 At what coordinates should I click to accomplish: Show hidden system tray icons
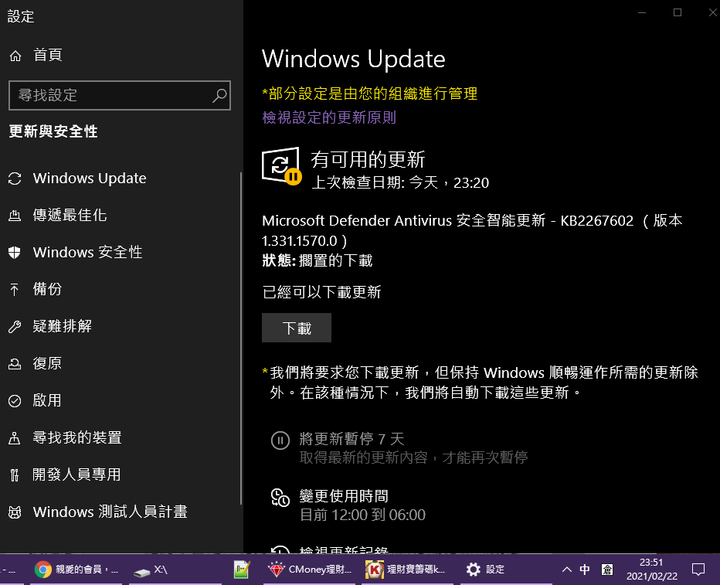tap(567, 570)
